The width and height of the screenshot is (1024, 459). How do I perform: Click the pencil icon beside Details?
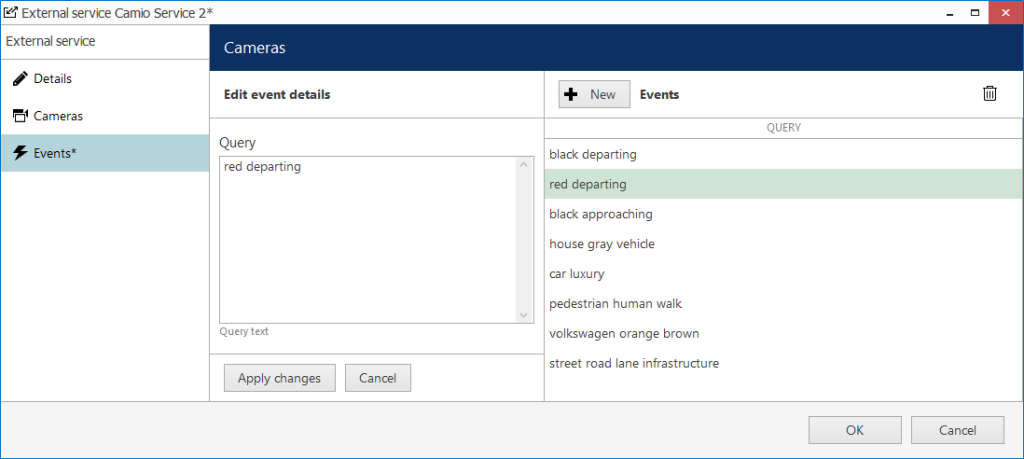pos(21,79)
